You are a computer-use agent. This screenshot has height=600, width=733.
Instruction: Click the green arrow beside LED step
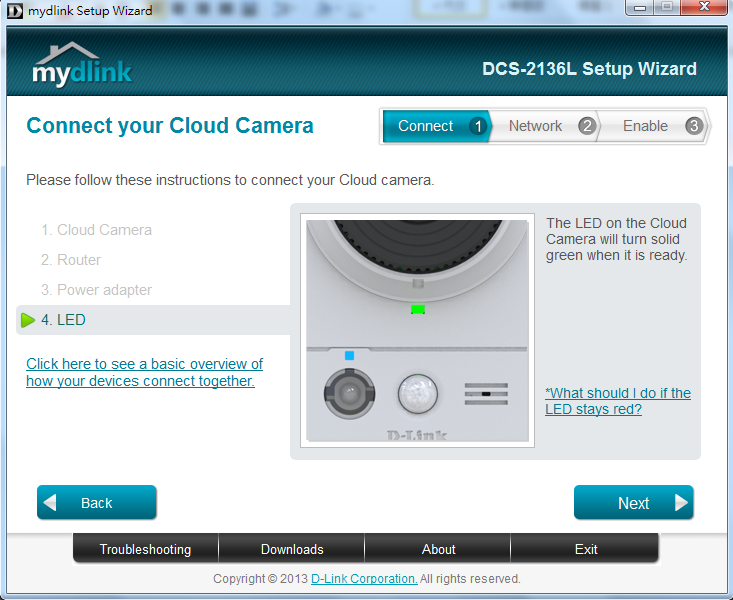point(28,320)
